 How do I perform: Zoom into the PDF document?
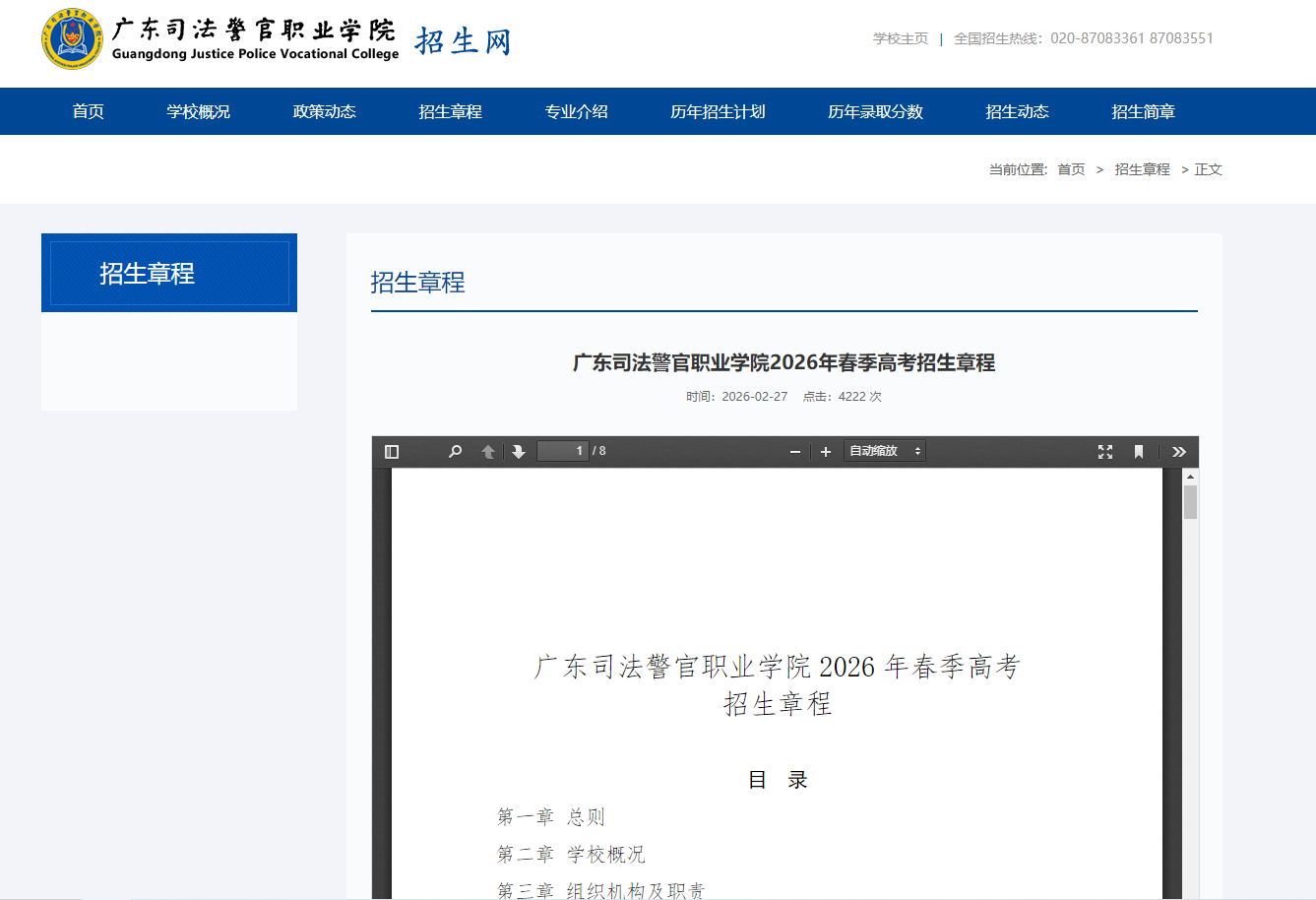tap(825, 451)
